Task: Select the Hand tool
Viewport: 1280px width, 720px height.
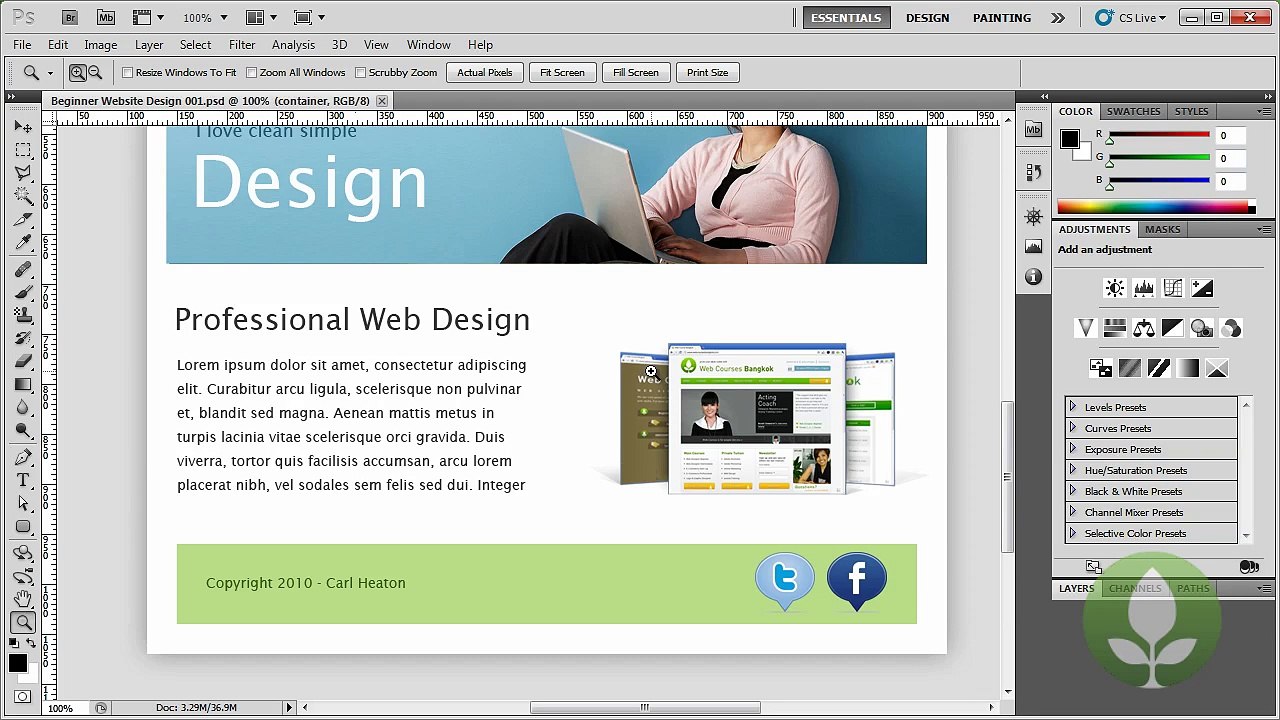Action: point(23,600)
